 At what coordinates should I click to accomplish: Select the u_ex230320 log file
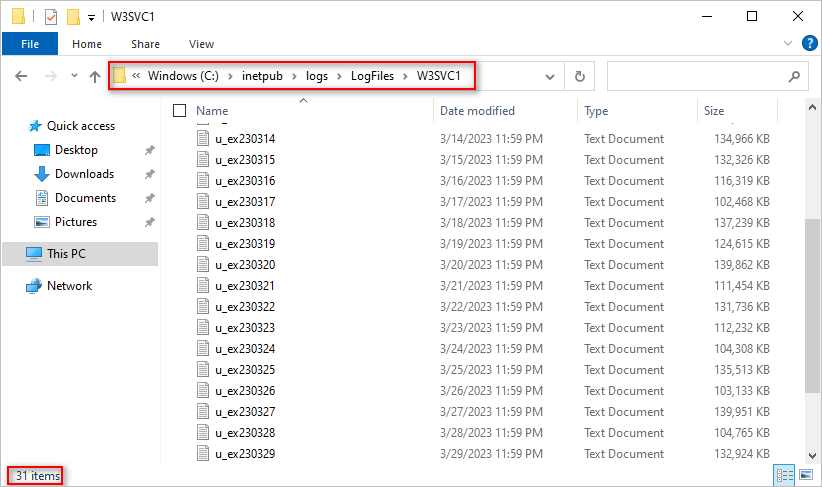[x=245, y=265]
